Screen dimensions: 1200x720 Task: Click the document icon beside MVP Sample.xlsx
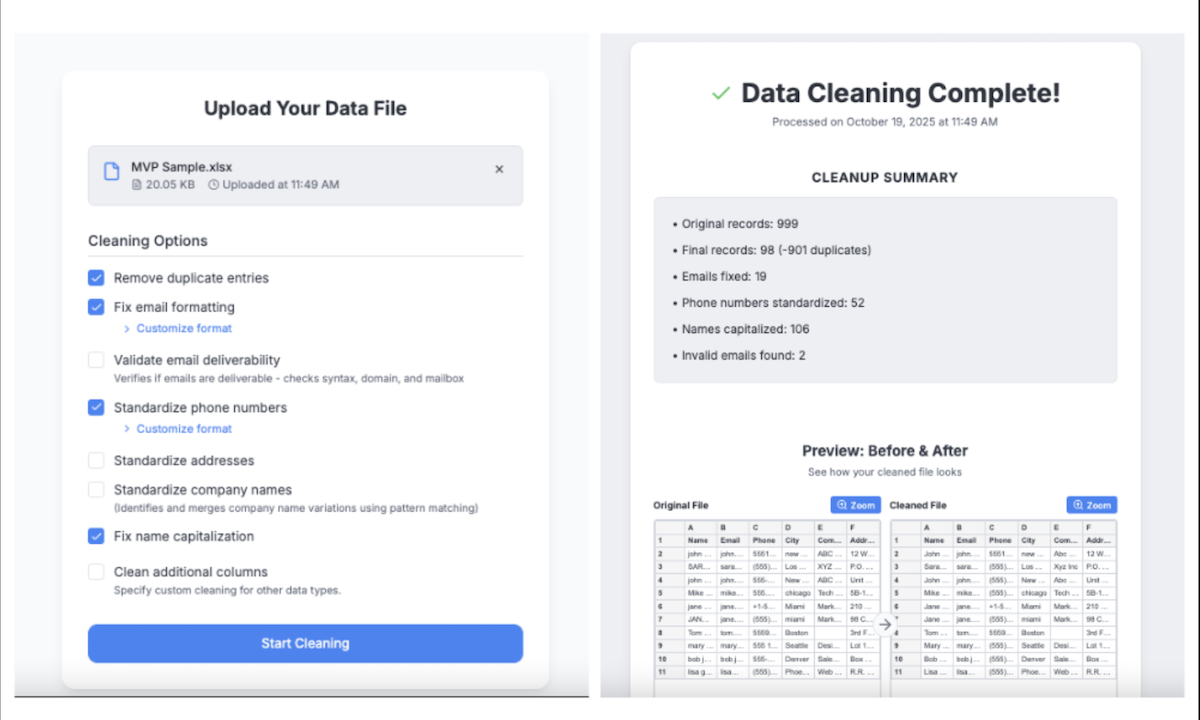[112, 171]
